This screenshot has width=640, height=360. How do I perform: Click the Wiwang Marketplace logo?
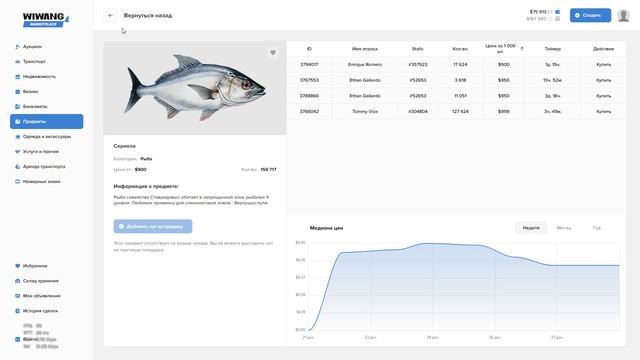pyautogui.click(x=46, y=19)
